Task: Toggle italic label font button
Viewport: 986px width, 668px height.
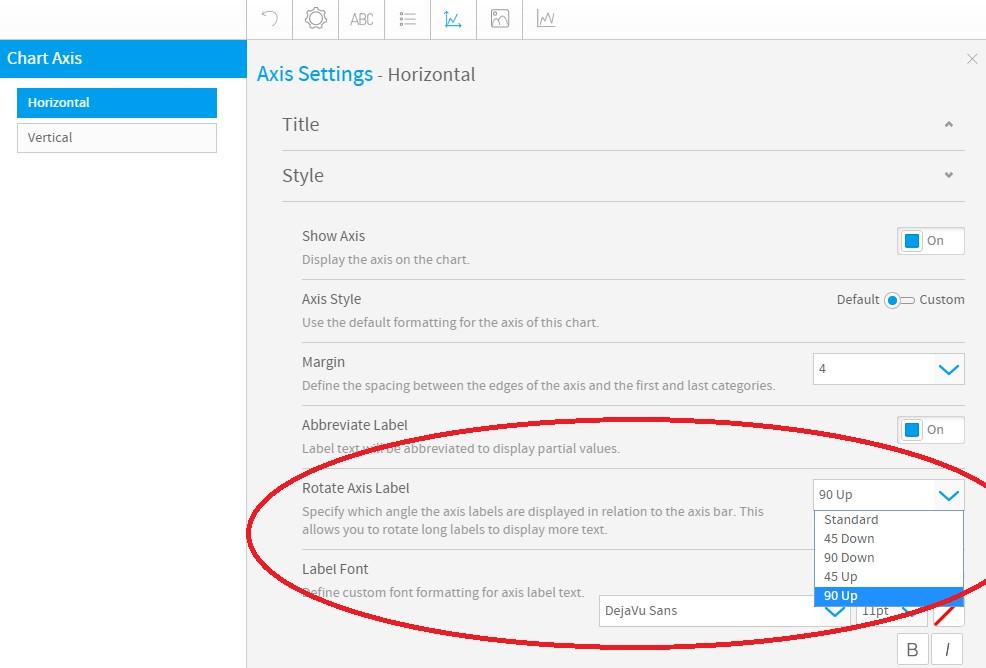Action: (x=948, y=650)
